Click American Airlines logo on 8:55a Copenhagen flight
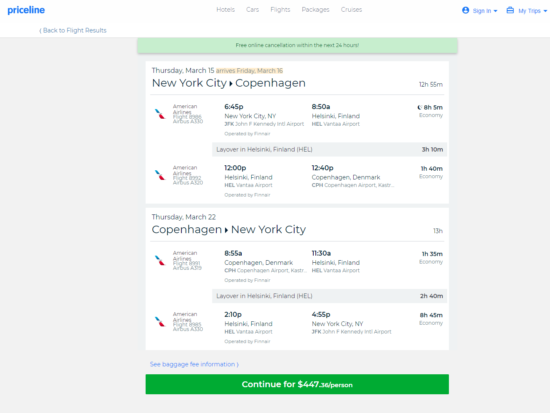 (160, 260)
